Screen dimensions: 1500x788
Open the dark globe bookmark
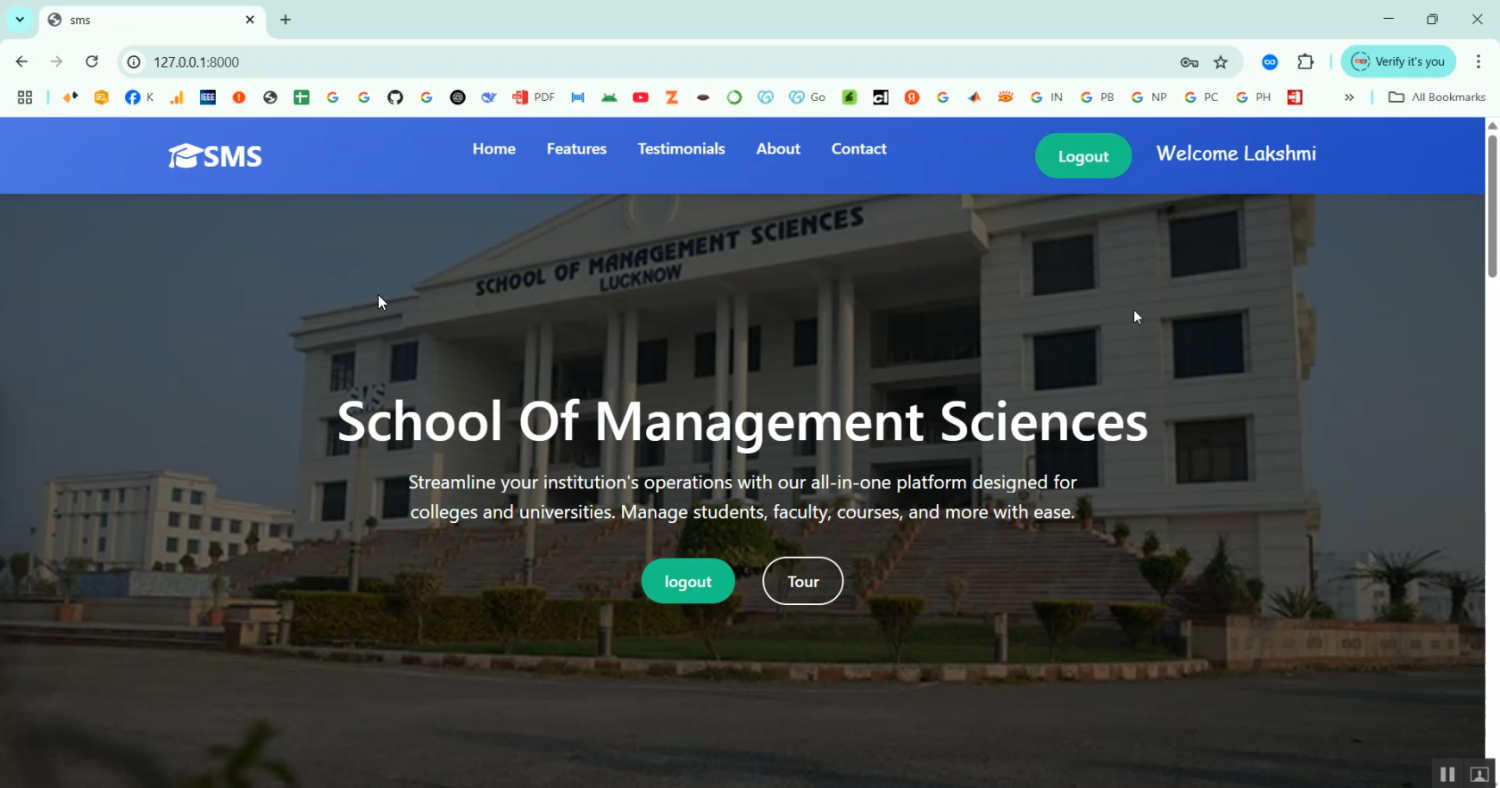click(270, 97)
